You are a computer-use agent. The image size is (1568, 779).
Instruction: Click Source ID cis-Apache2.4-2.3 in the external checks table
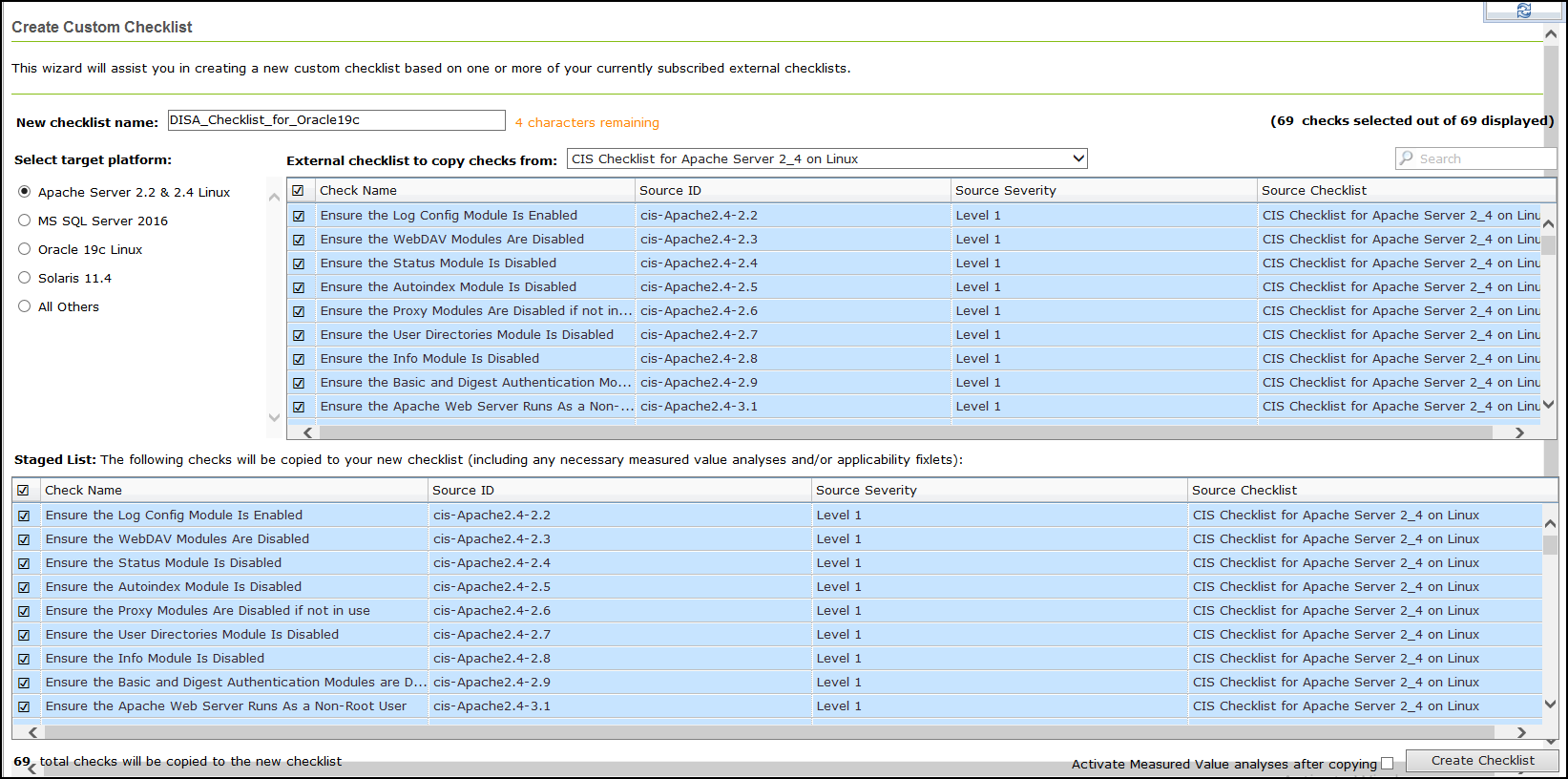coord(699,240)
